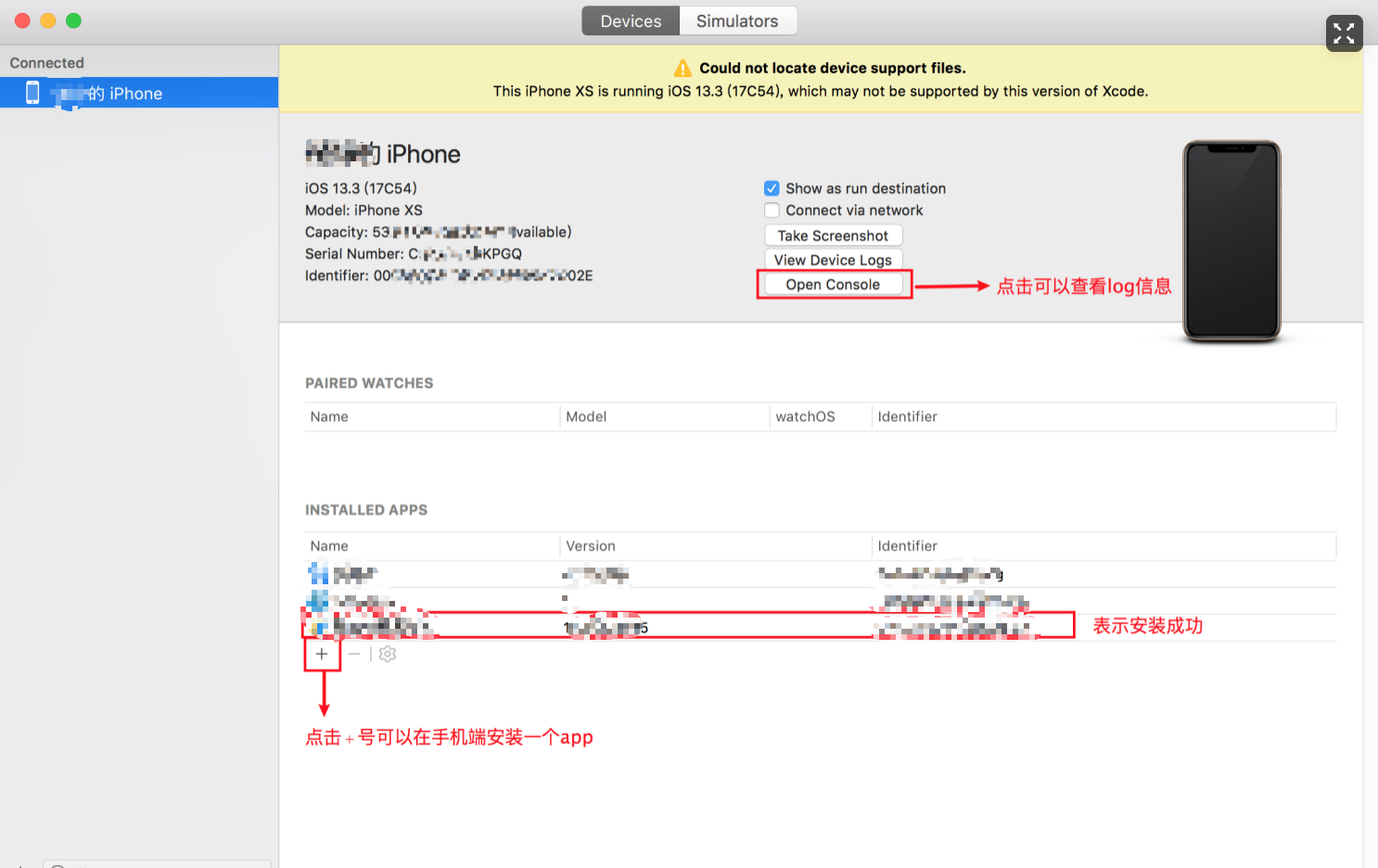Sort installed apps by Version column
Screen dimensions: 1378x868
(591, 546)
